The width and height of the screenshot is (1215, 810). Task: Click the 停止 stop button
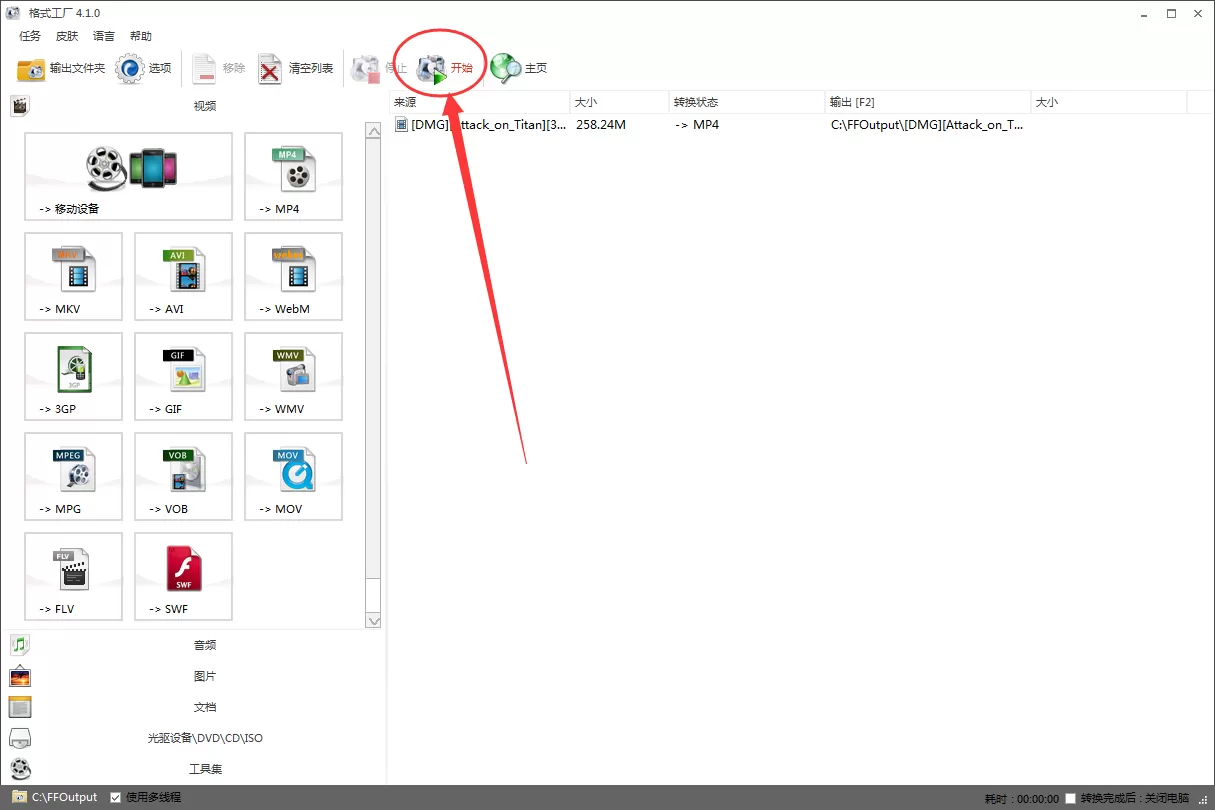coord(379,68)
